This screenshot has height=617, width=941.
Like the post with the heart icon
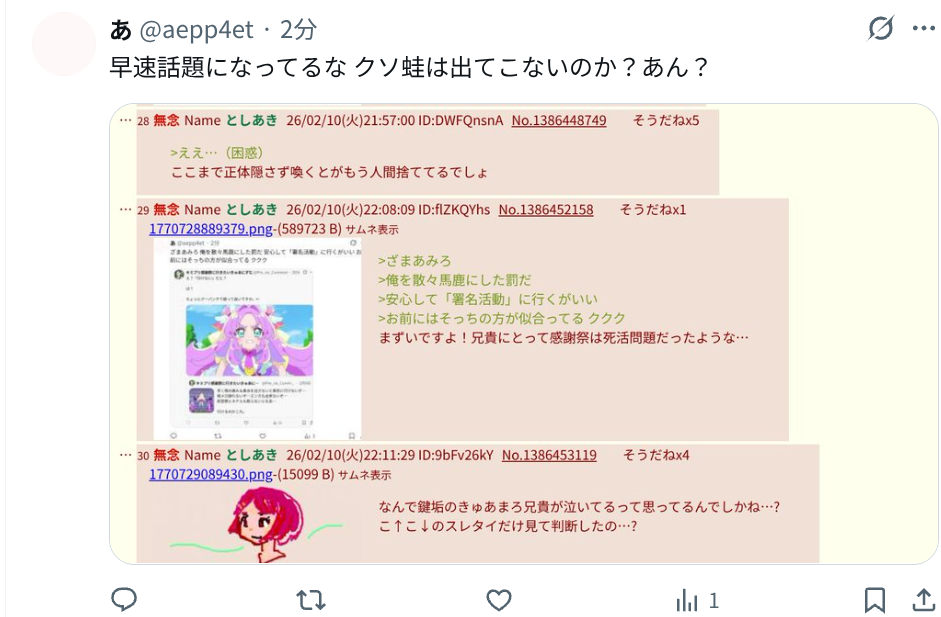pyautogui.click(x=499, y=600)
